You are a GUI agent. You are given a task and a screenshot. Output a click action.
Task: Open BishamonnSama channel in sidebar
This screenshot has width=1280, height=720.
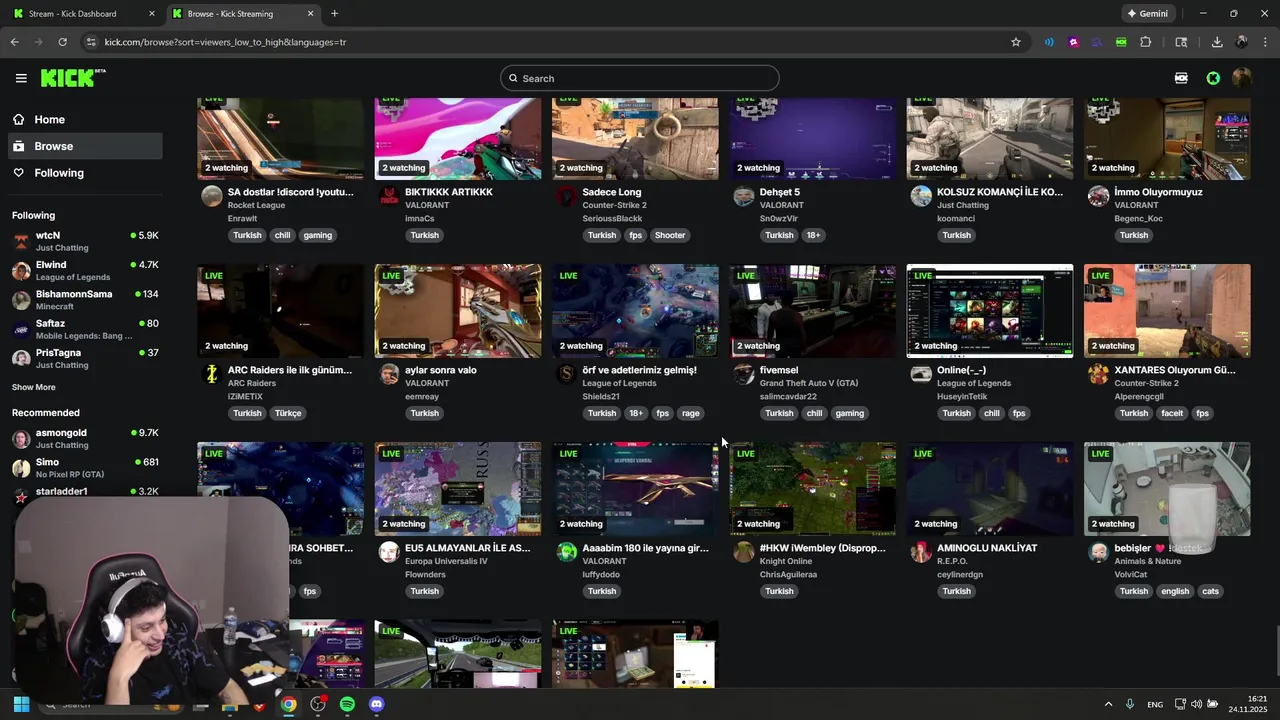tap(85, 300)
